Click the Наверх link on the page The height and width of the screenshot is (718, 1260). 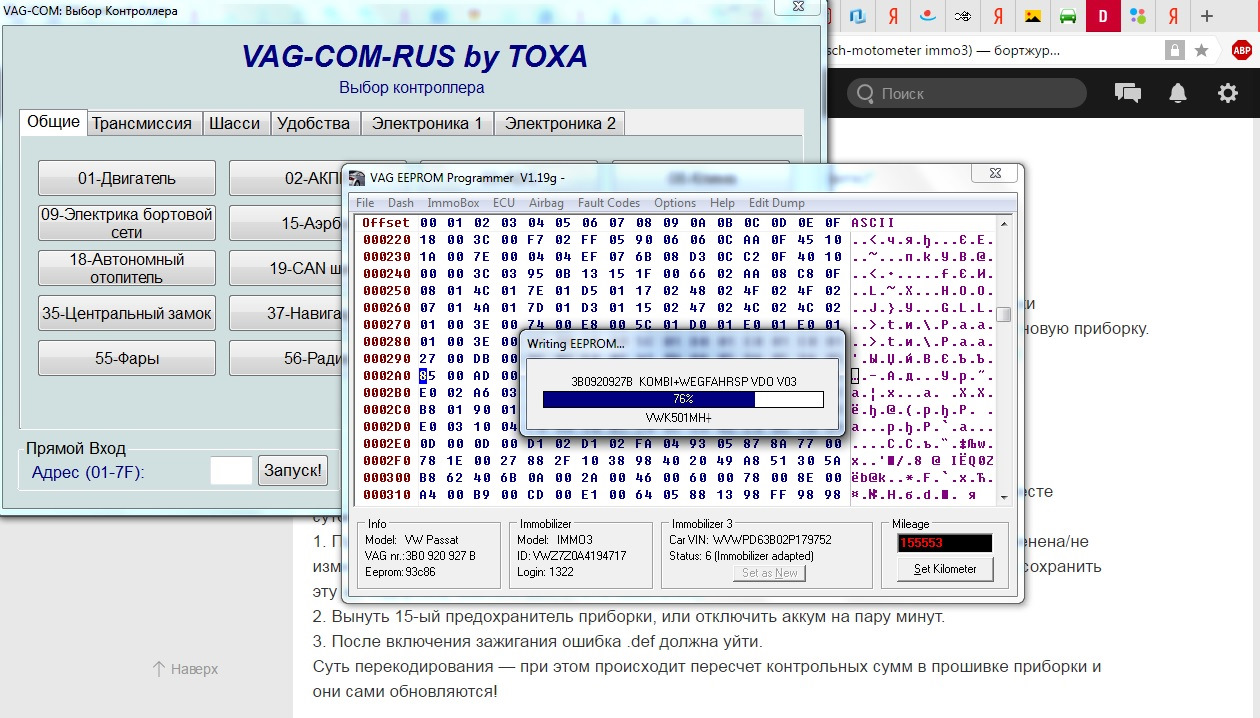[x=185, y=668]
